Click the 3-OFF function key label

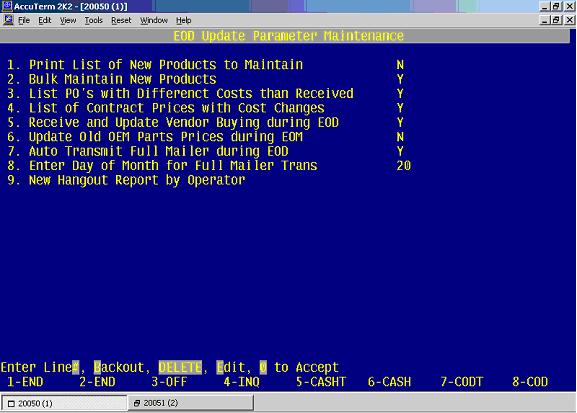(169, 382)
